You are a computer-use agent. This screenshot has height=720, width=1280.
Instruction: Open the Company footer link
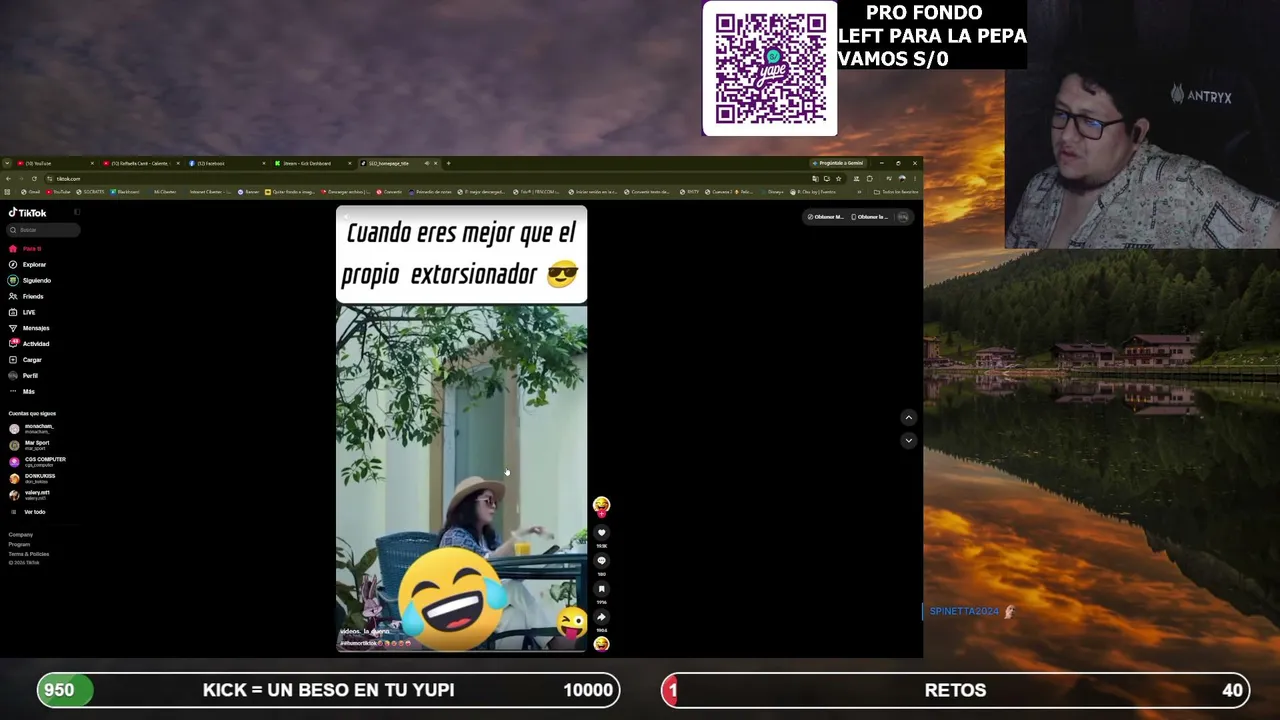pyautogui.click(x=20, y=535)
